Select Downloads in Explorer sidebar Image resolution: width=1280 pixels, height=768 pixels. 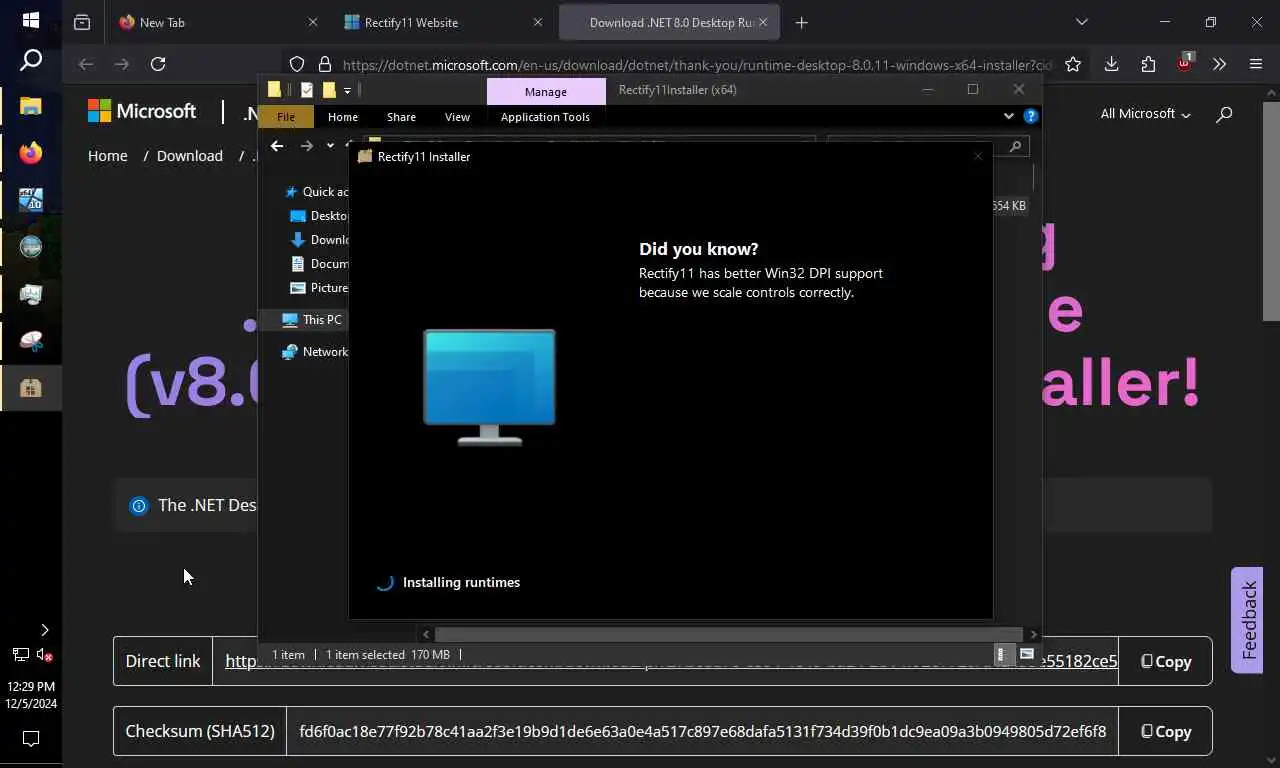click(318, 240)
